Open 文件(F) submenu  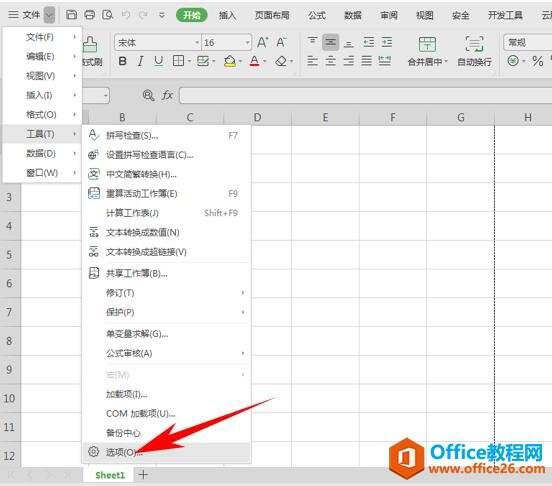point(42,37)
